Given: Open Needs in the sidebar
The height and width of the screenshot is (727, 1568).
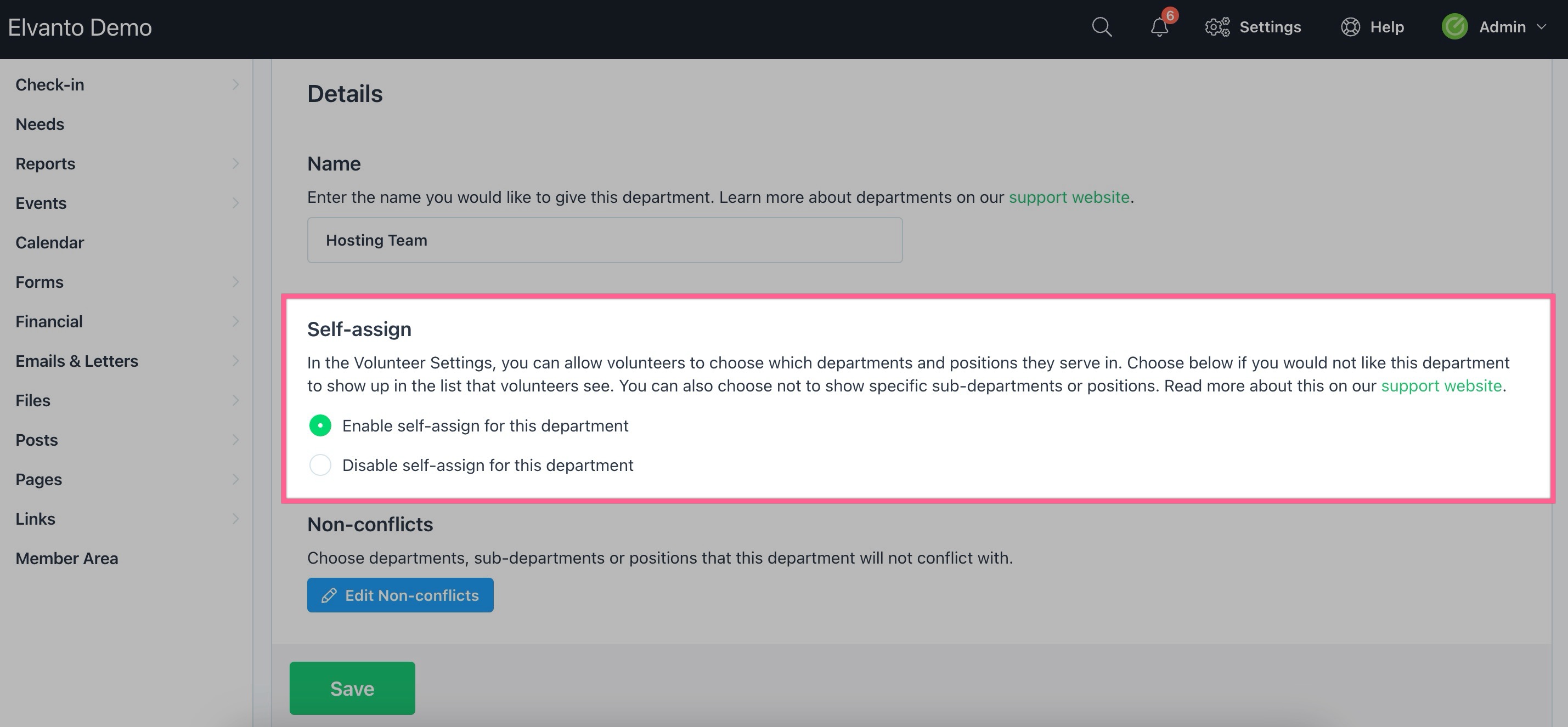Looking at the screenshot, I should (40, 124).
